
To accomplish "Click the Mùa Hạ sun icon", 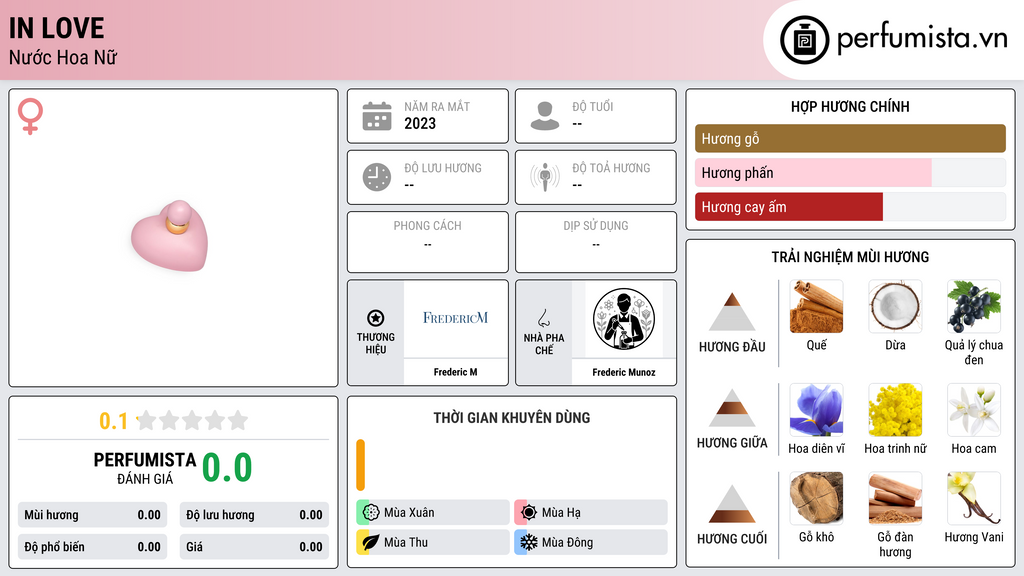I will [x=529, y=512].
